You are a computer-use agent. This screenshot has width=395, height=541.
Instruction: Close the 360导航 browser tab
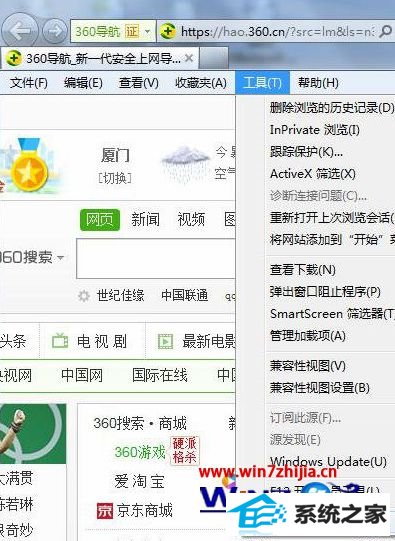(189, 58)
